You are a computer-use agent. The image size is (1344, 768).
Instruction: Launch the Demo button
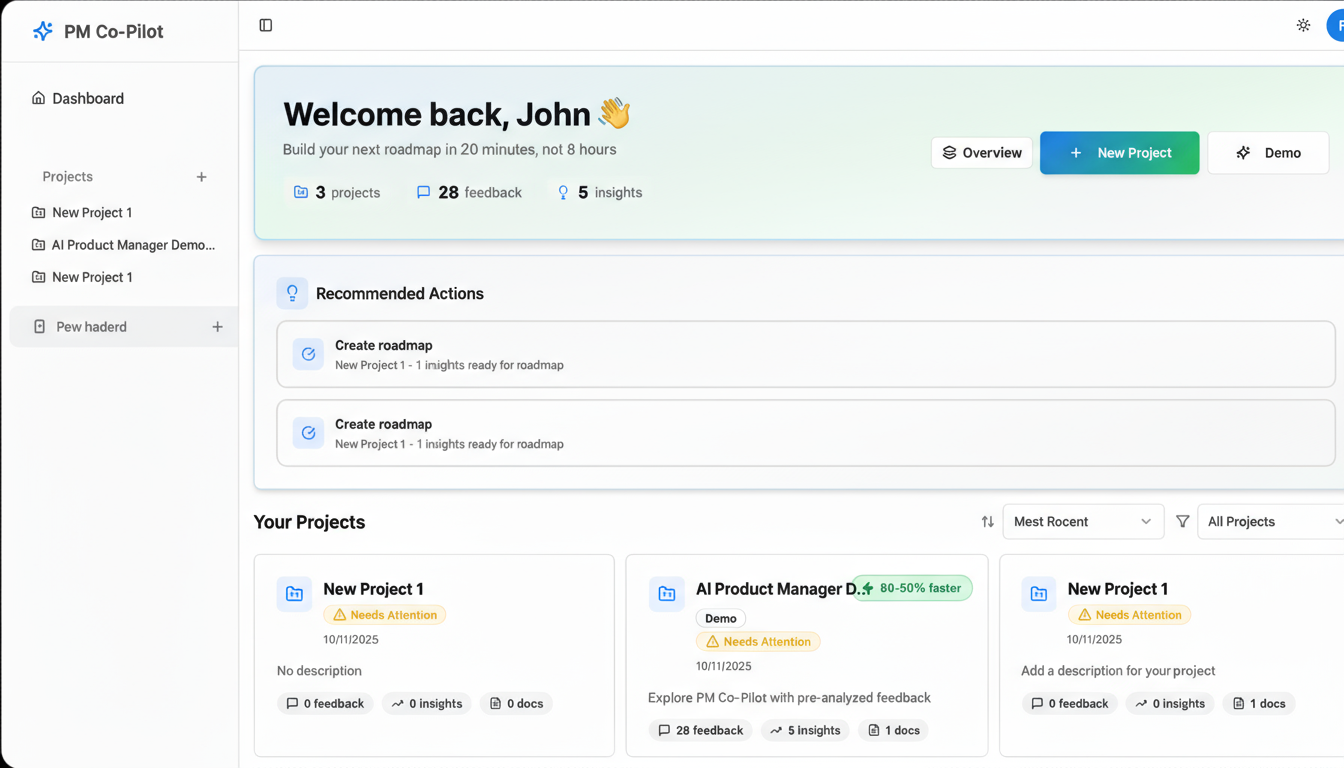(1267, 153)
